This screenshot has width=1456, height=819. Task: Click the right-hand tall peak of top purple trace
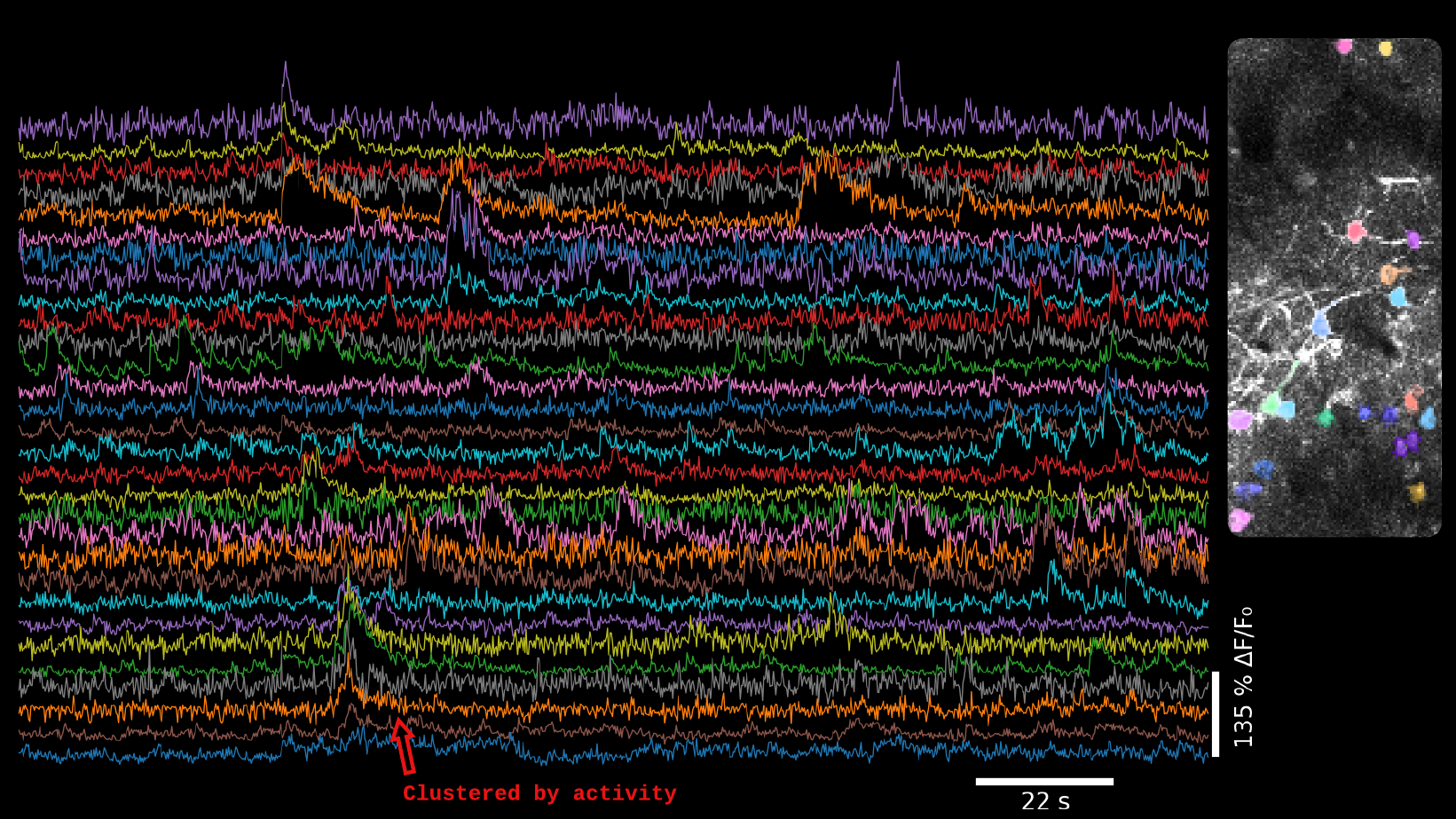point(898,66)
